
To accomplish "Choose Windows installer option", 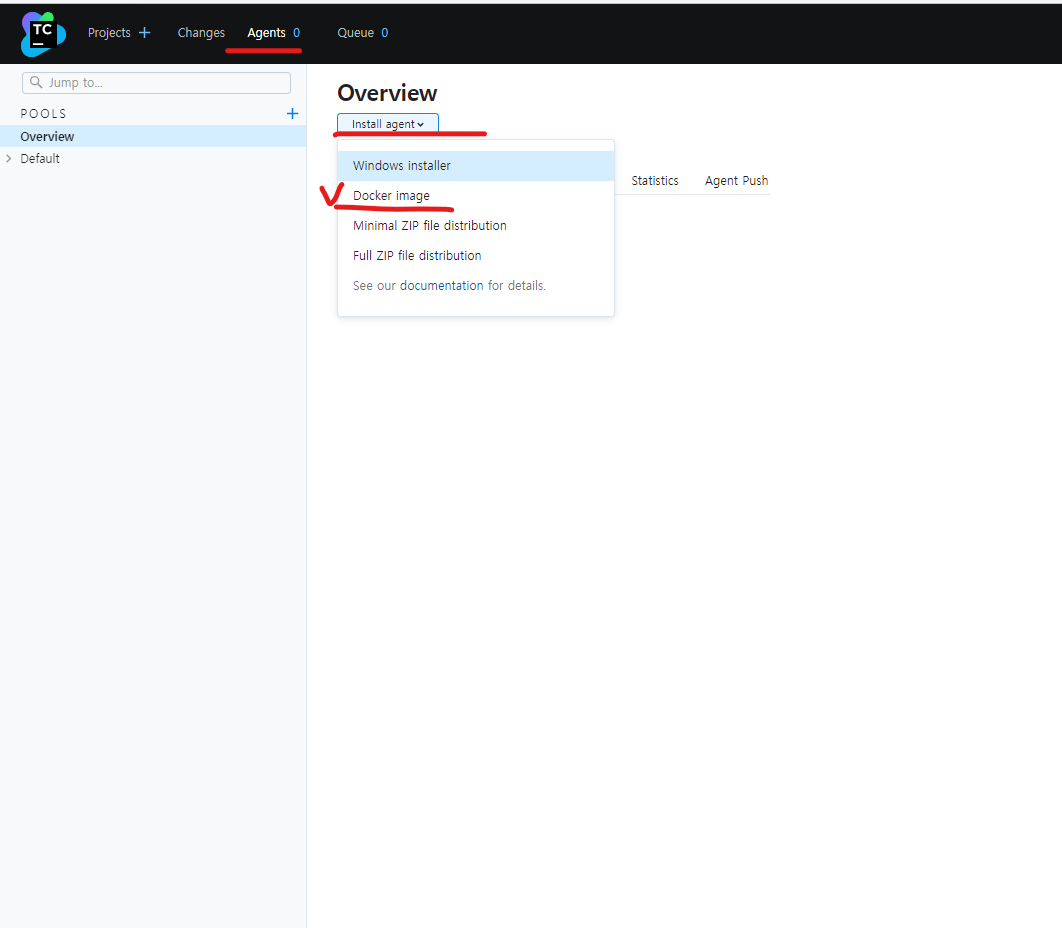I will (475, 165).
